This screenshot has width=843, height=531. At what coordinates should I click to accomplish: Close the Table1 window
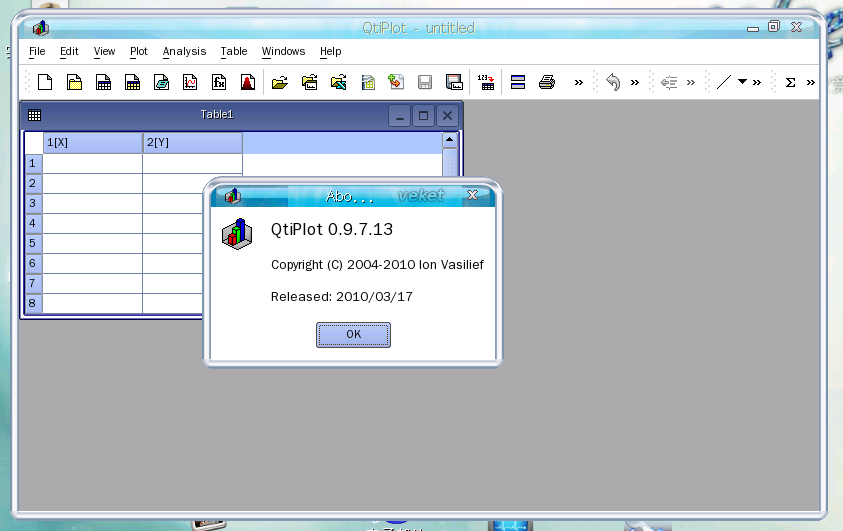tap(447, 116)
